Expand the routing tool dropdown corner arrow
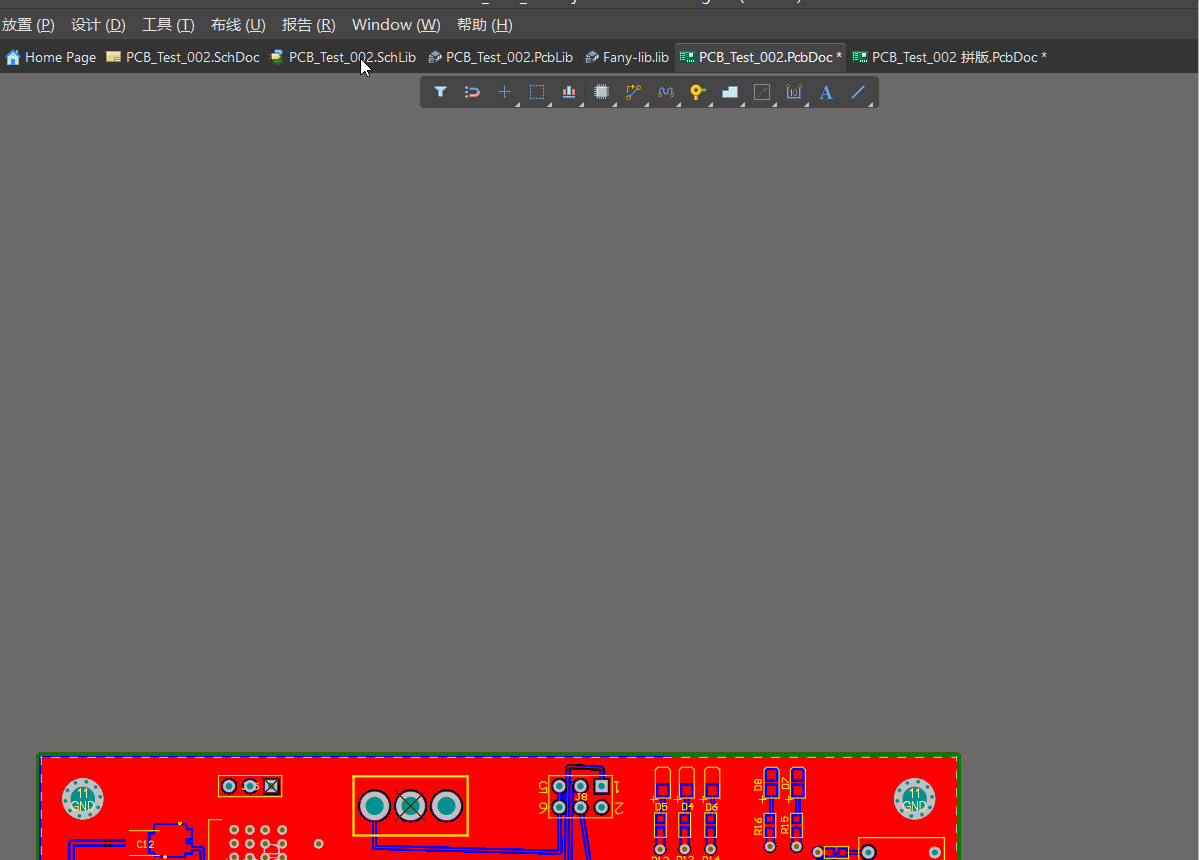The image size is (1199, 860). tap(645, 104)
